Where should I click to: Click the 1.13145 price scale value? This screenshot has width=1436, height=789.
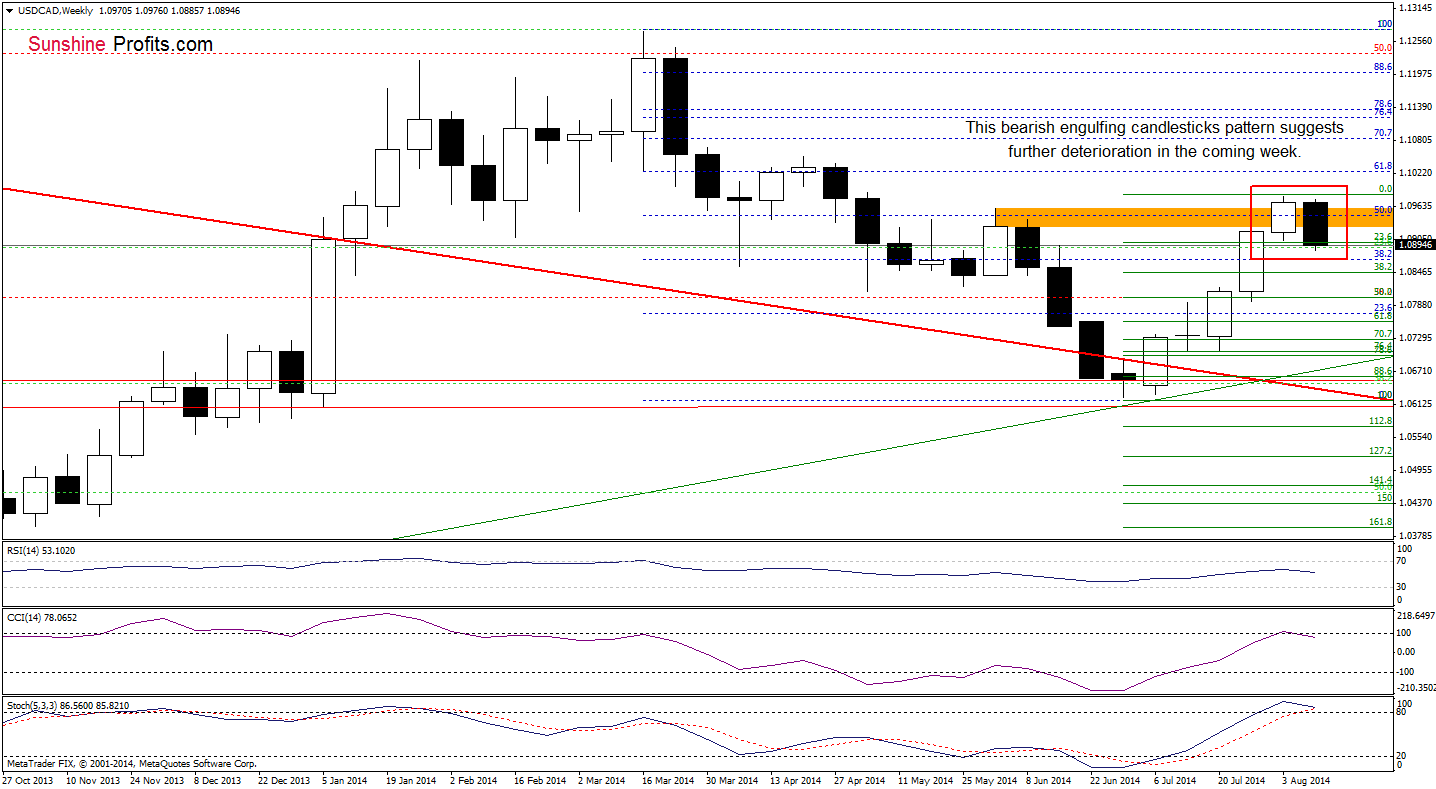pyautogui.click(x=1416, y=7)
